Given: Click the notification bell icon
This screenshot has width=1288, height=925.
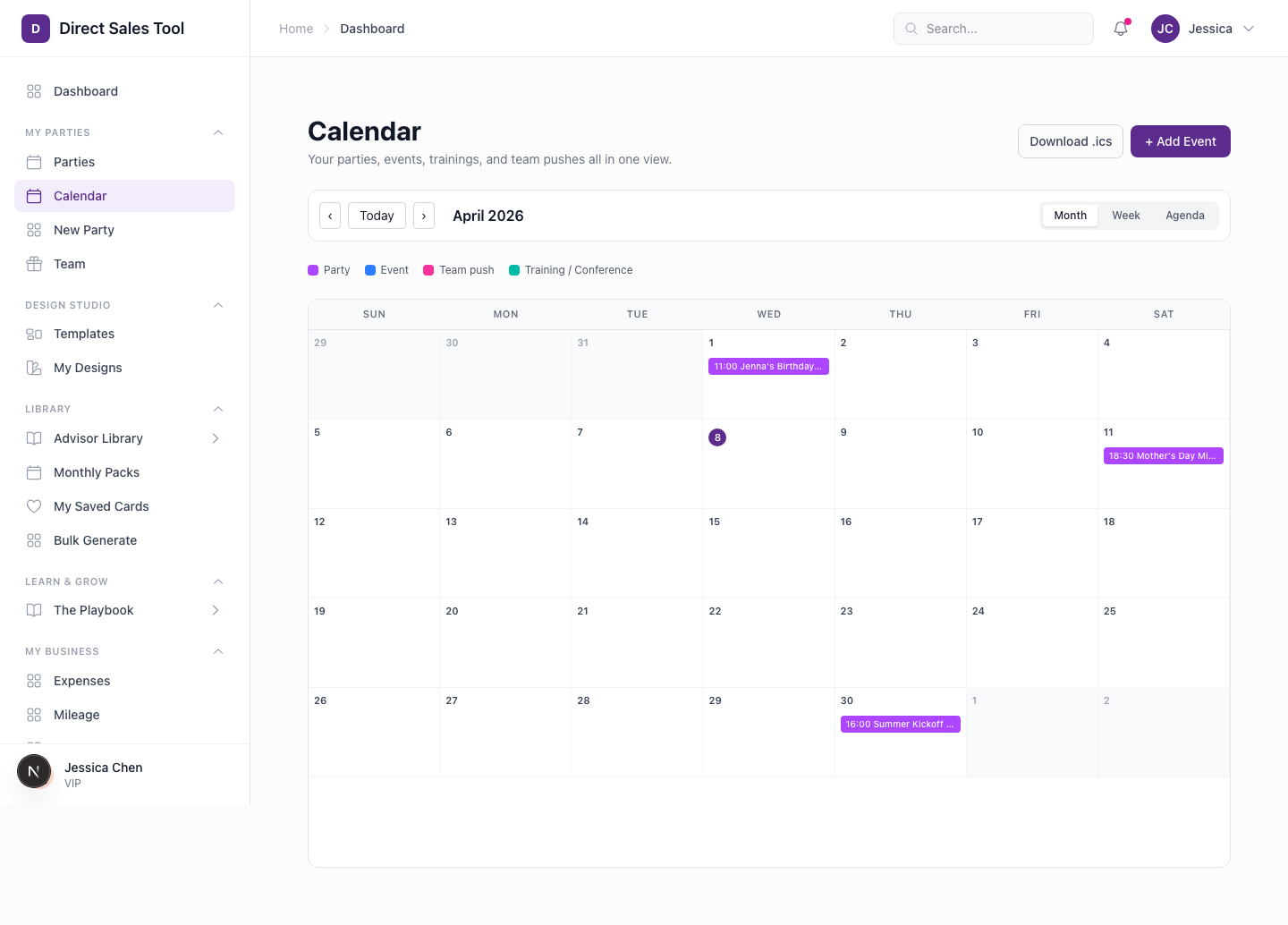Looking at the screenshot, I should click(1120, 28).
